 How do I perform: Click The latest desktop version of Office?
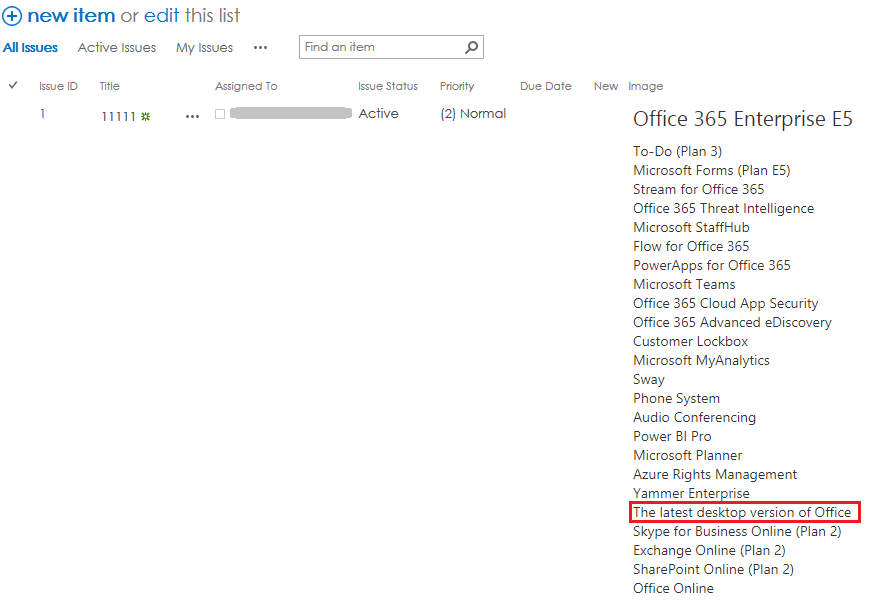pos(742,512)
